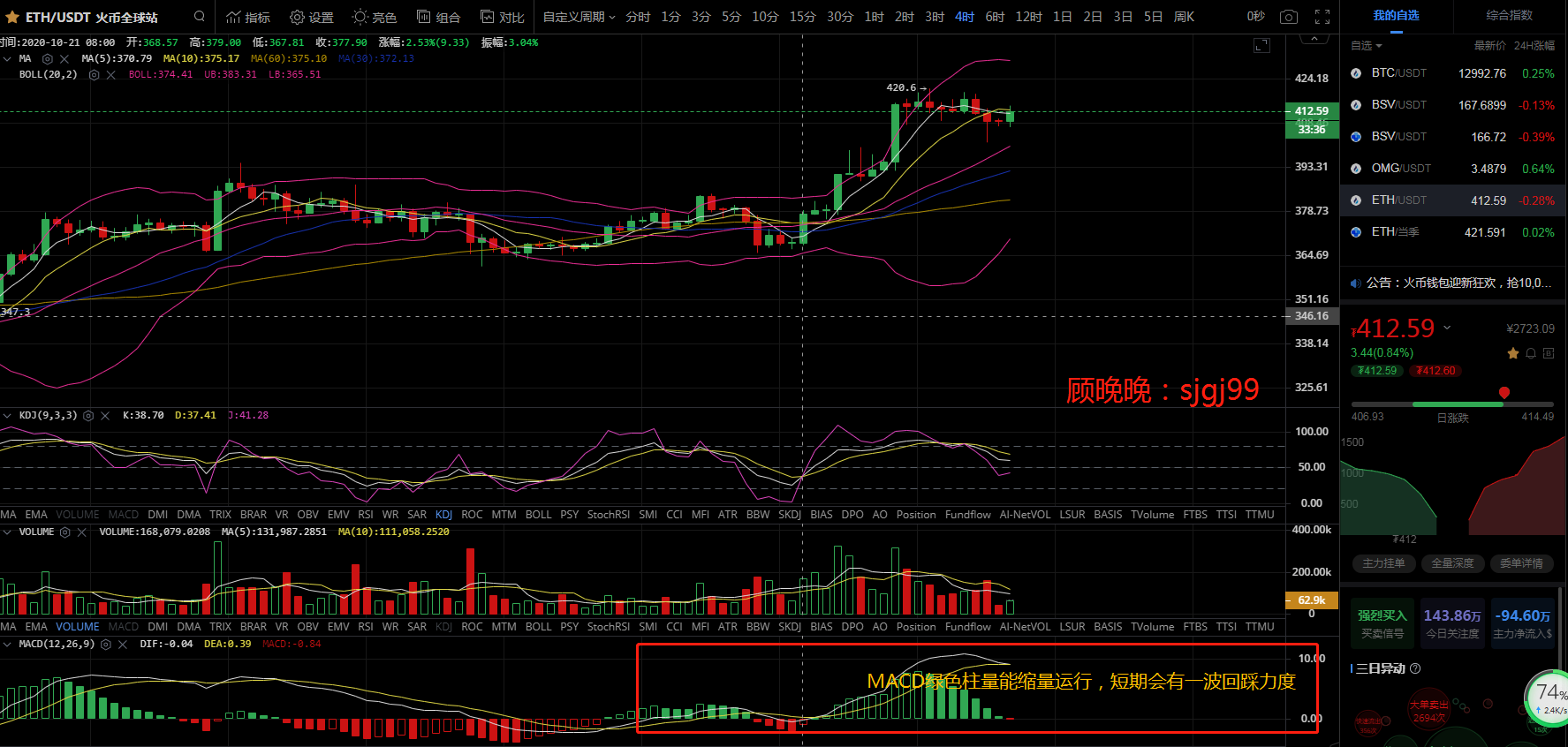Select RSI in the KDJ pane indicator strip
This screenshot has height=747, width=1568.
click(366, 515)
